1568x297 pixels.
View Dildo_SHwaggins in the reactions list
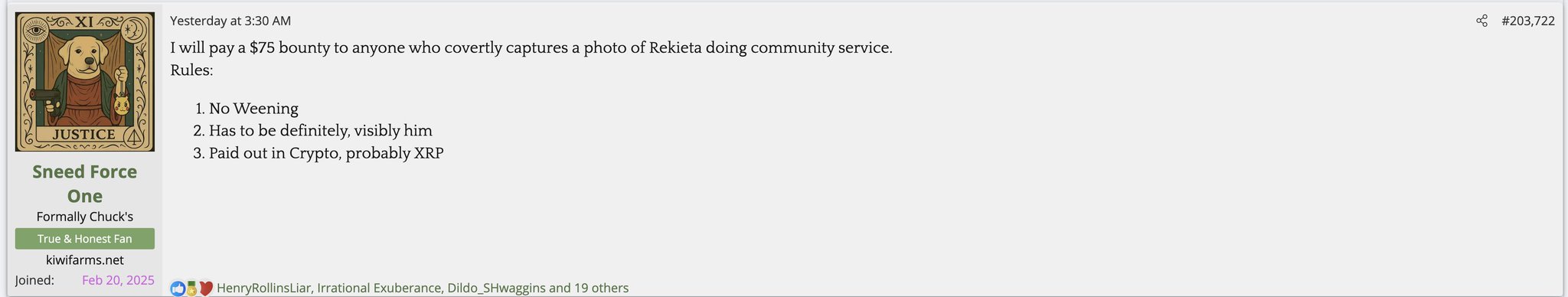tap(496, 288)
